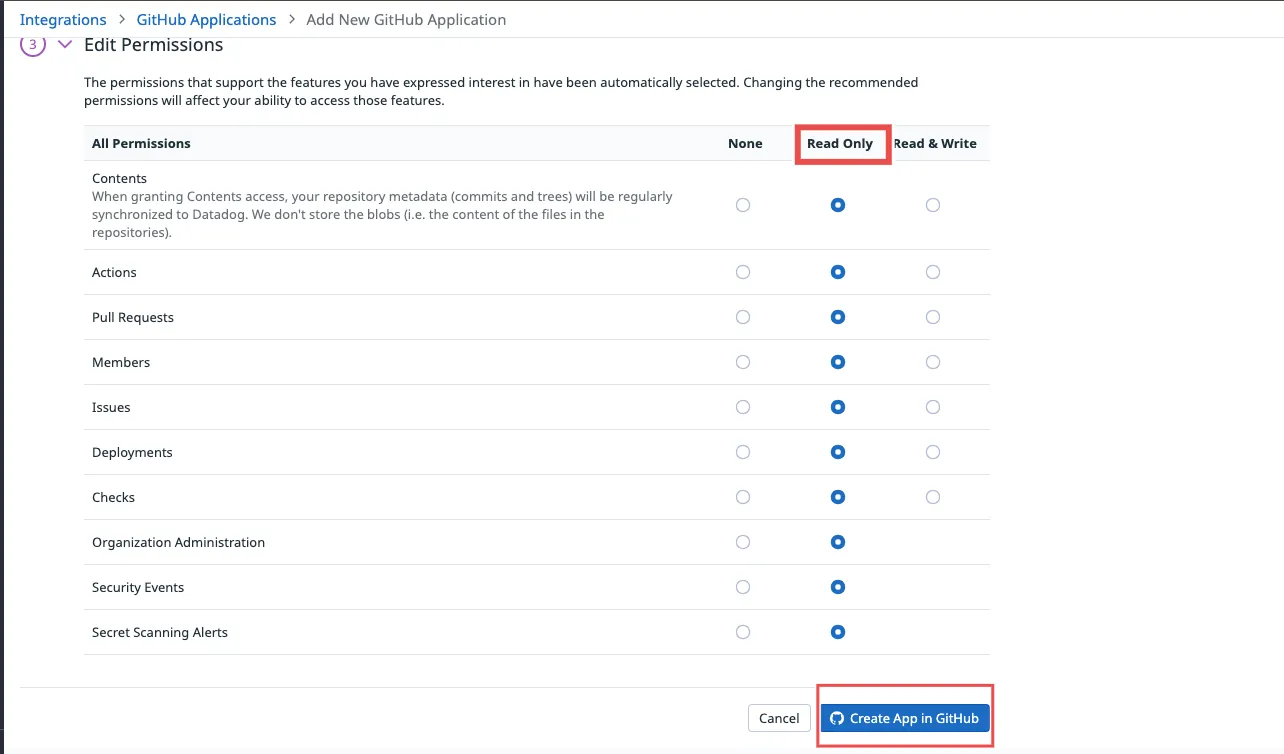Image resolution: width=1284 pixels, height=754 pixels.
Task: Grant Read & Write for Actions
Action: (933, 272)
